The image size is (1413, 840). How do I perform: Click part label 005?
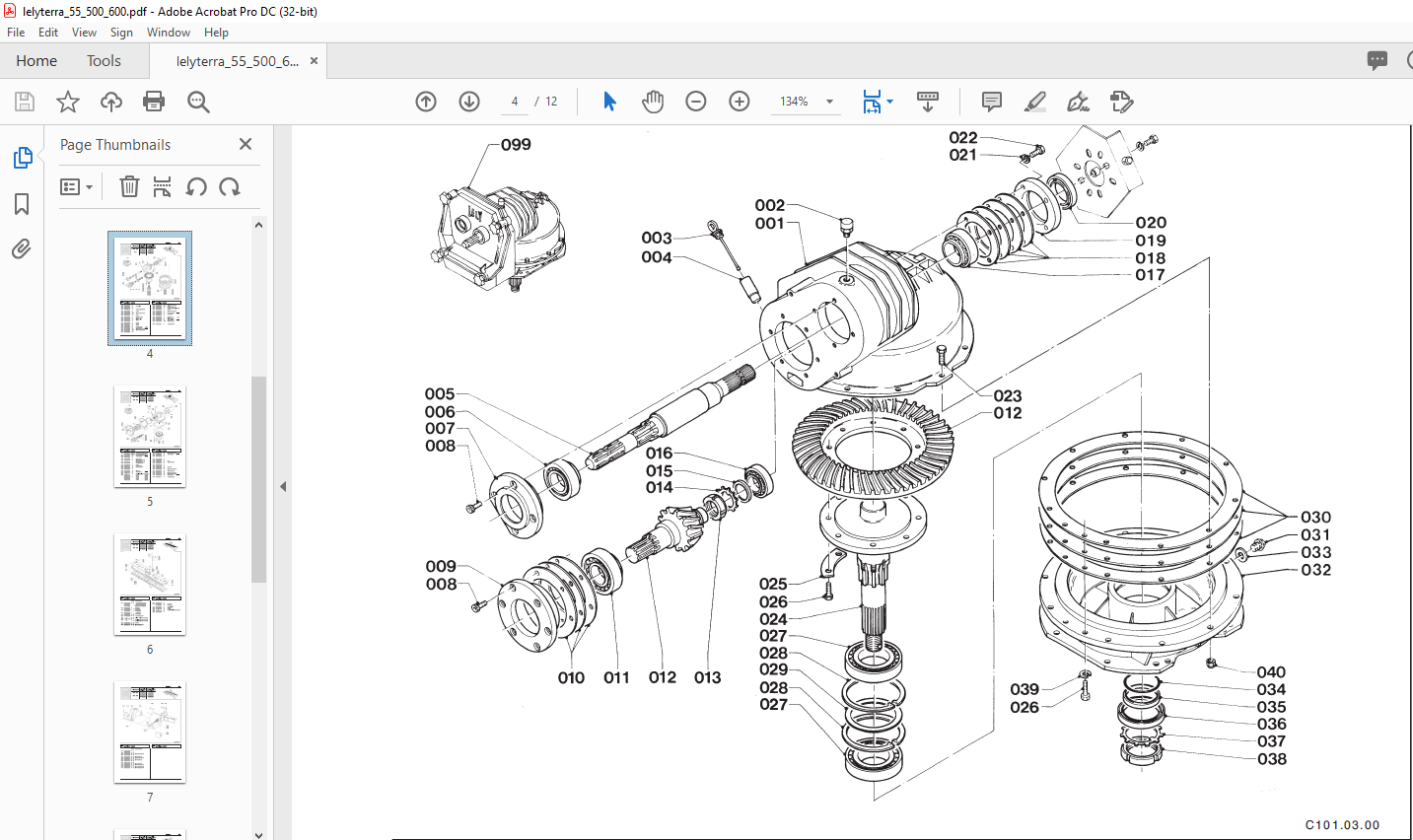[x=440, y=393]
